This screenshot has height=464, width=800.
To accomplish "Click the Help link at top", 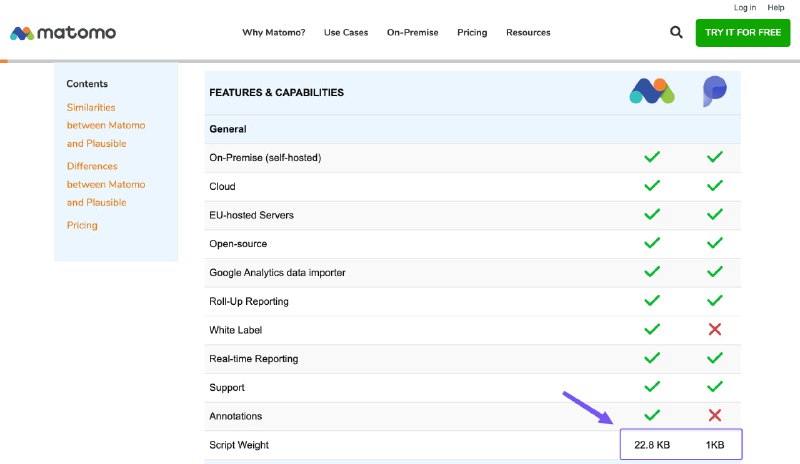I will (x=776, y=8).
